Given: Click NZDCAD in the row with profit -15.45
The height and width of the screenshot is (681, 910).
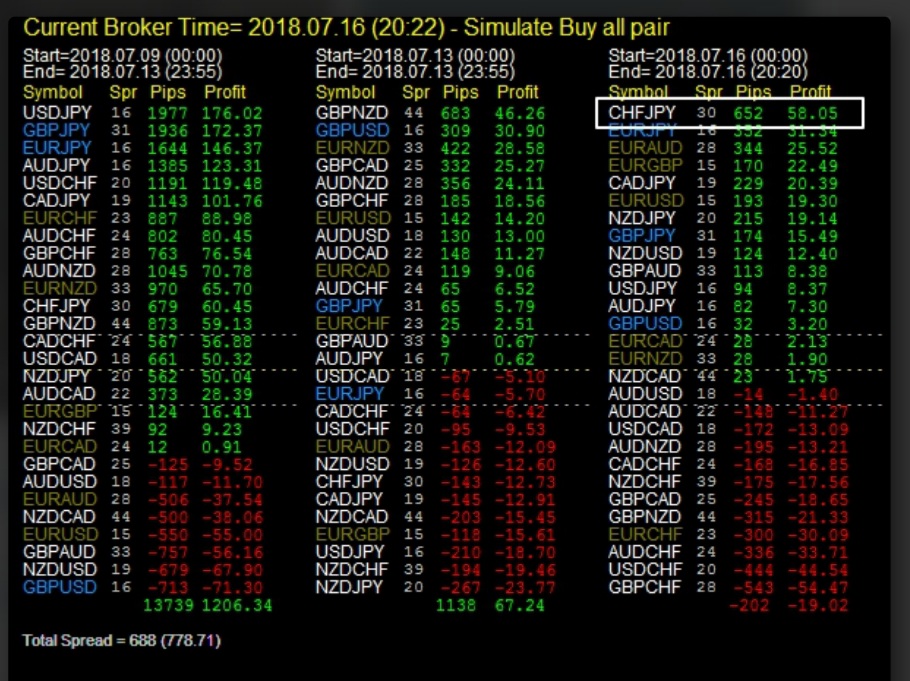Looking at the screenshot, I should [x=352, y=517].
